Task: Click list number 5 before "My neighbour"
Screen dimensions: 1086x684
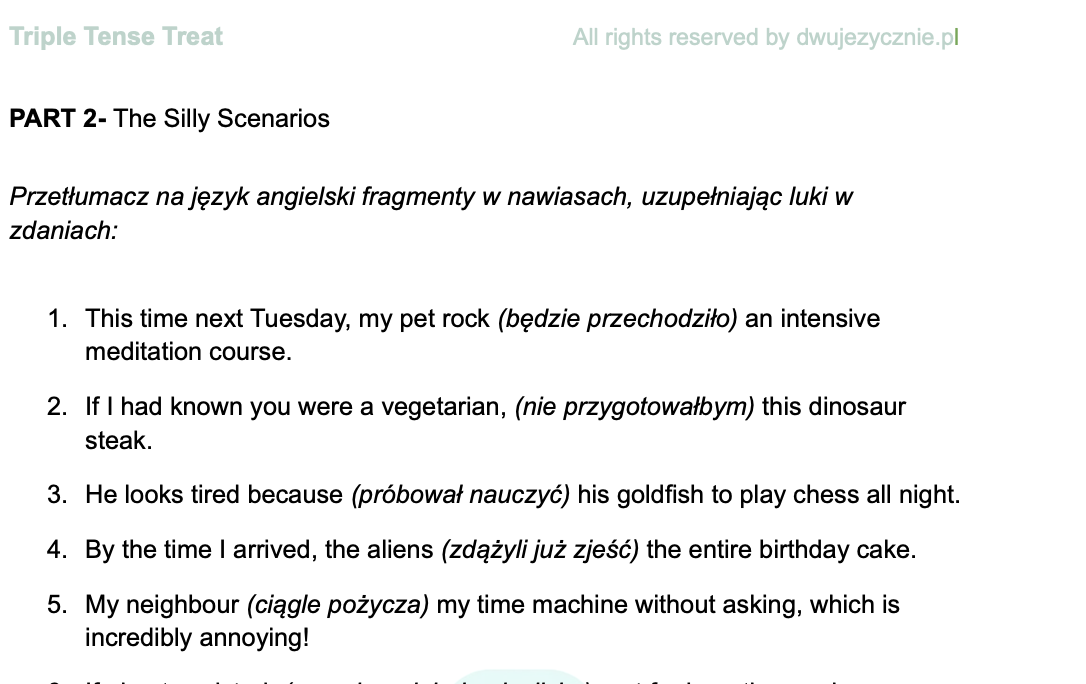Action: point(58,605)
